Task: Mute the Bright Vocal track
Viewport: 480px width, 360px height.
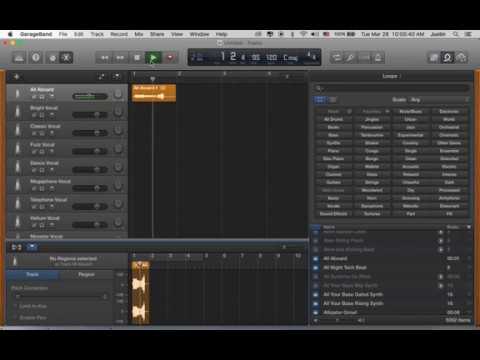Action: point(34,115)
